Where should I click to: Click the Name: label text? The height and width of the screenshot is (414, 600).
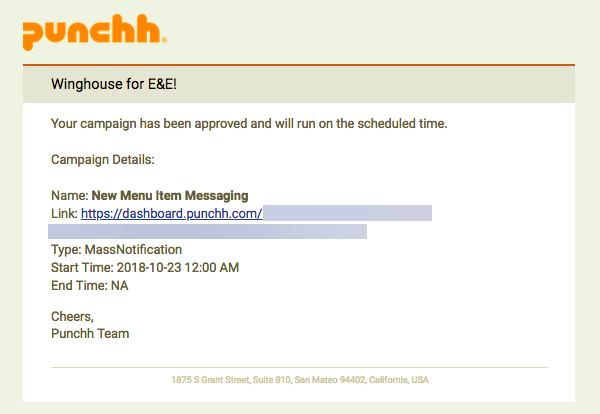click(70, 196)
